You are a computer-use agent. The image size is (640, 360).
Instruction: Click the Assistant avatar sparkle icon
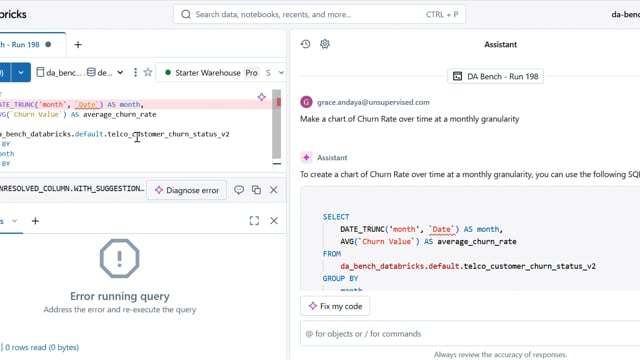306,158
